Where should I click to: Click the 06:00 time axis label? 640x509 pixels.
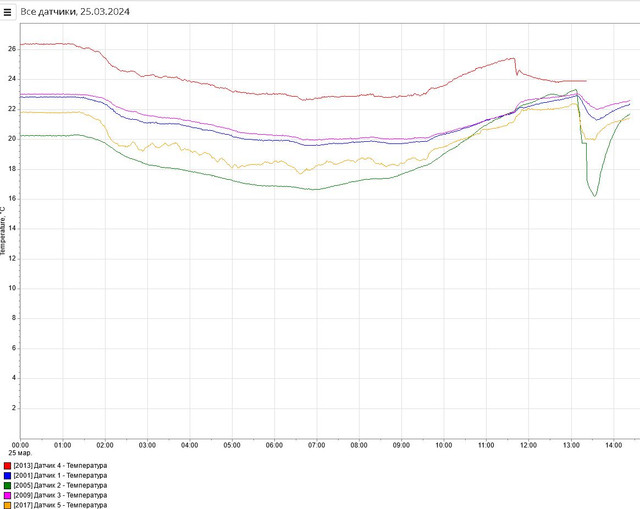coord(274,445)
